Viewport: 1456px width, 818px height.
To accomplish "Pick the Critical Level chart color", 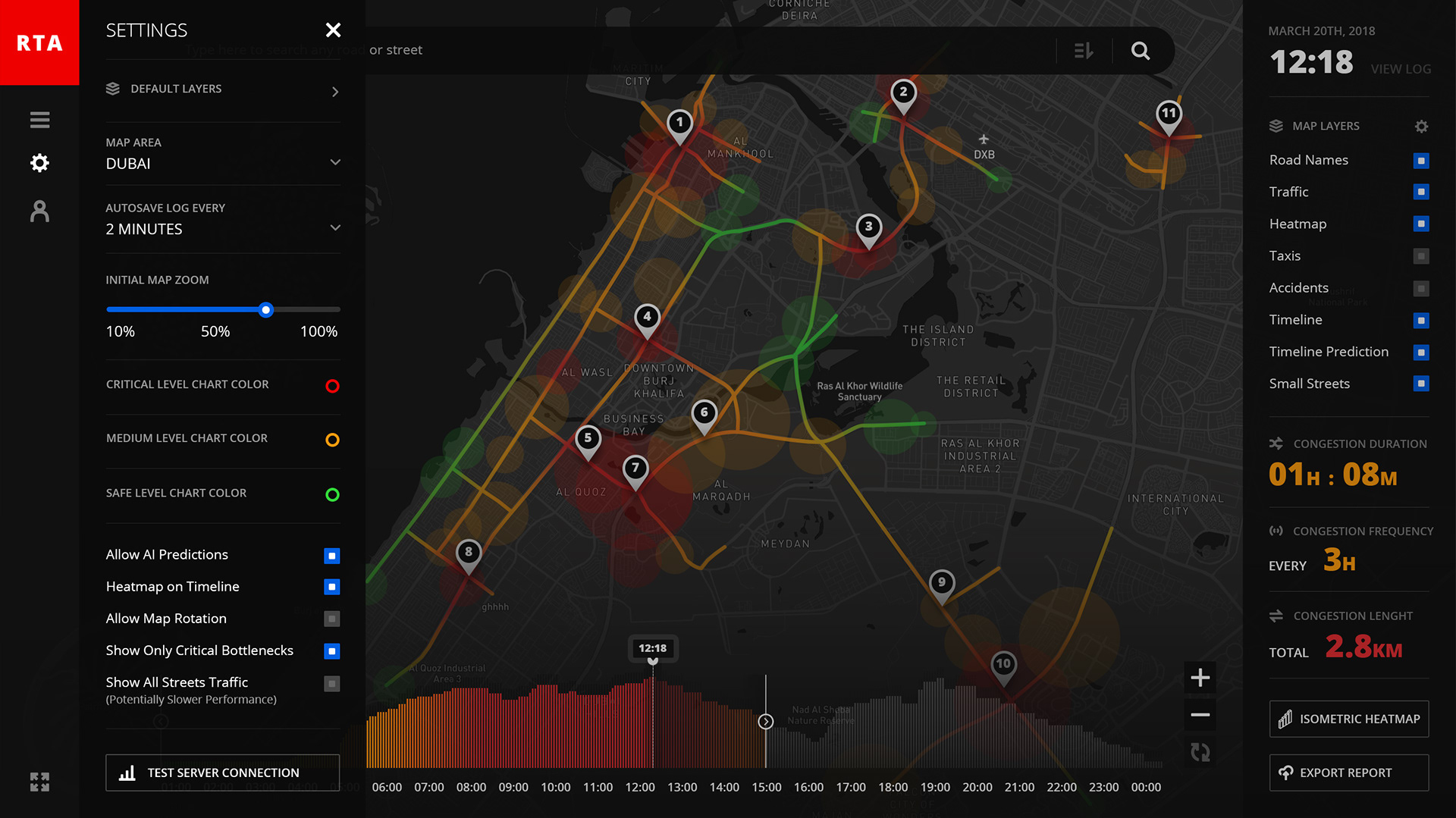I will click(x=332, y=386).
